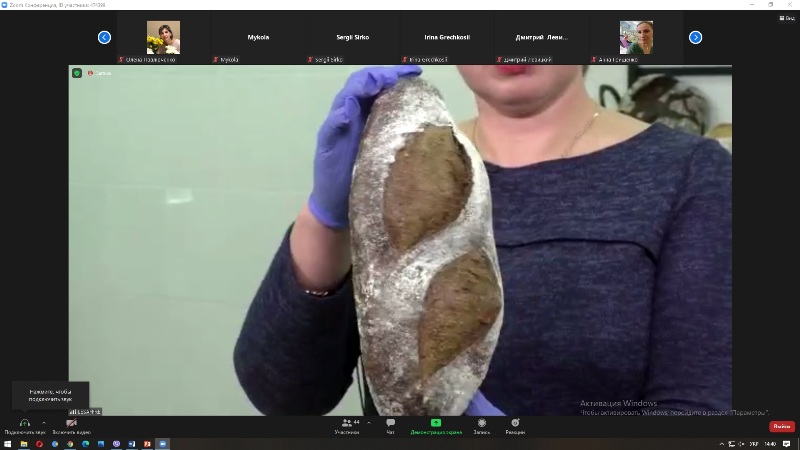
Task: Select Irina Grechkosii's participant tile
Action: (x=450, y=38)
